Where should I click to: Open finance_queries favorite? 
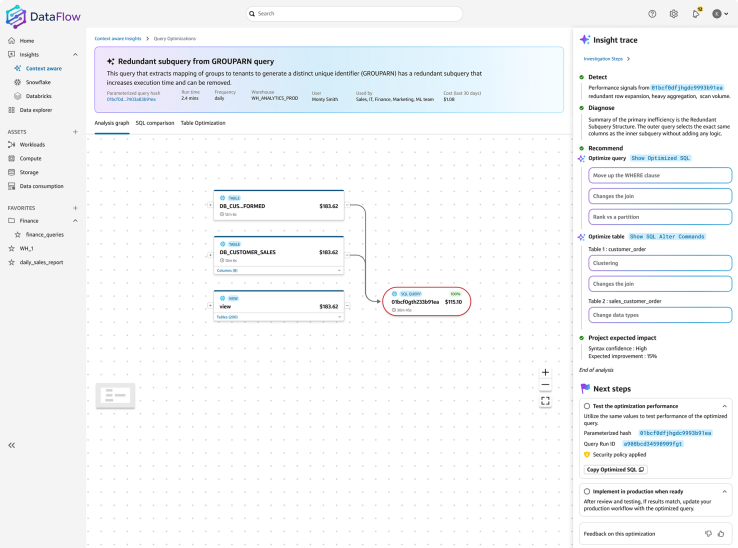(44, 235)
